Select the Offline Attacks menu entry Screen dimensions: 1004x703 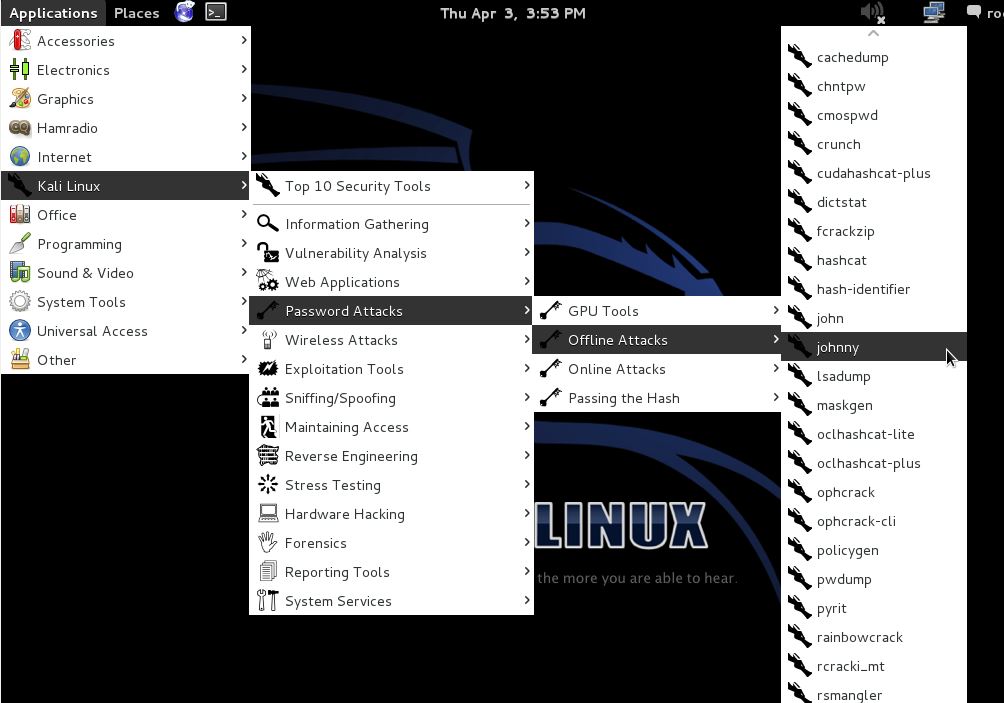657,339
